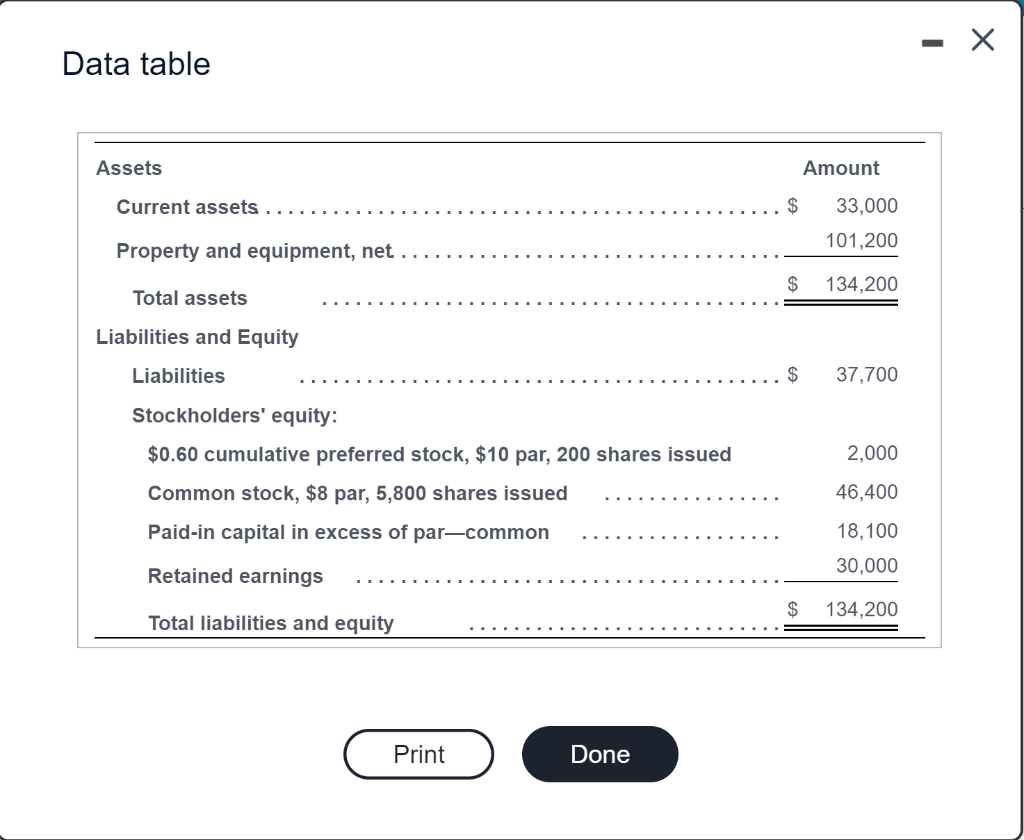Click the 101,200 property amount
This screenshot has width=1024, height=840.
(x=861, y=240)
